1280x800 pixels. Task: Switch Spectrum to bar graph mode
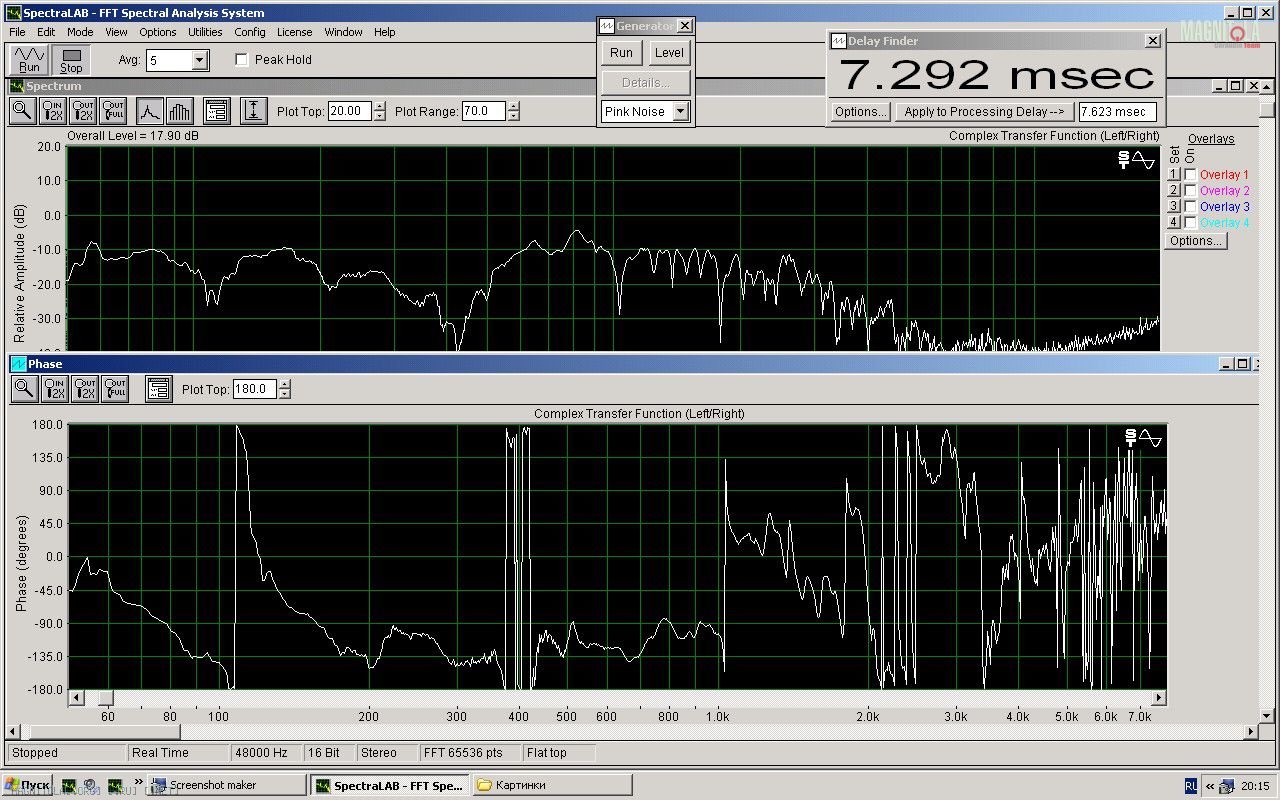tap(180, 111)
